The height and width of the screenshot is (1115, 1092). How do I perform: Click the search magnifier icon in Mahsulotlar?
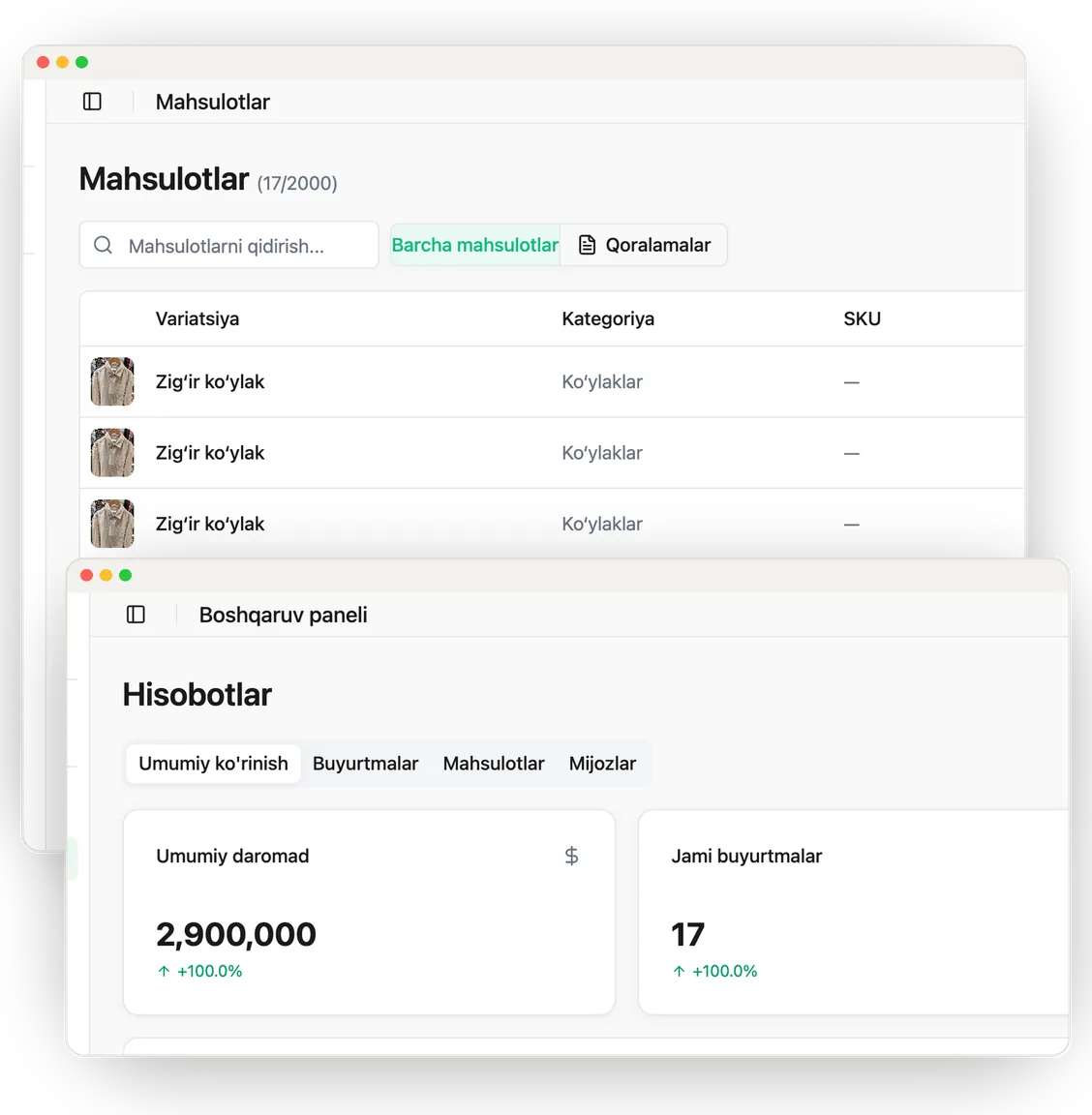pos(104,245)
